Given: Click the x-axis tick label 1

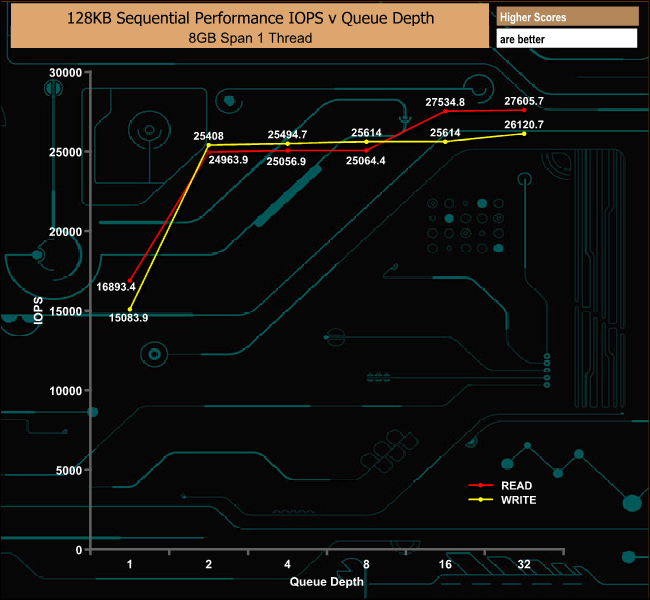Looking at the screenshot, I should pos(130,564).
